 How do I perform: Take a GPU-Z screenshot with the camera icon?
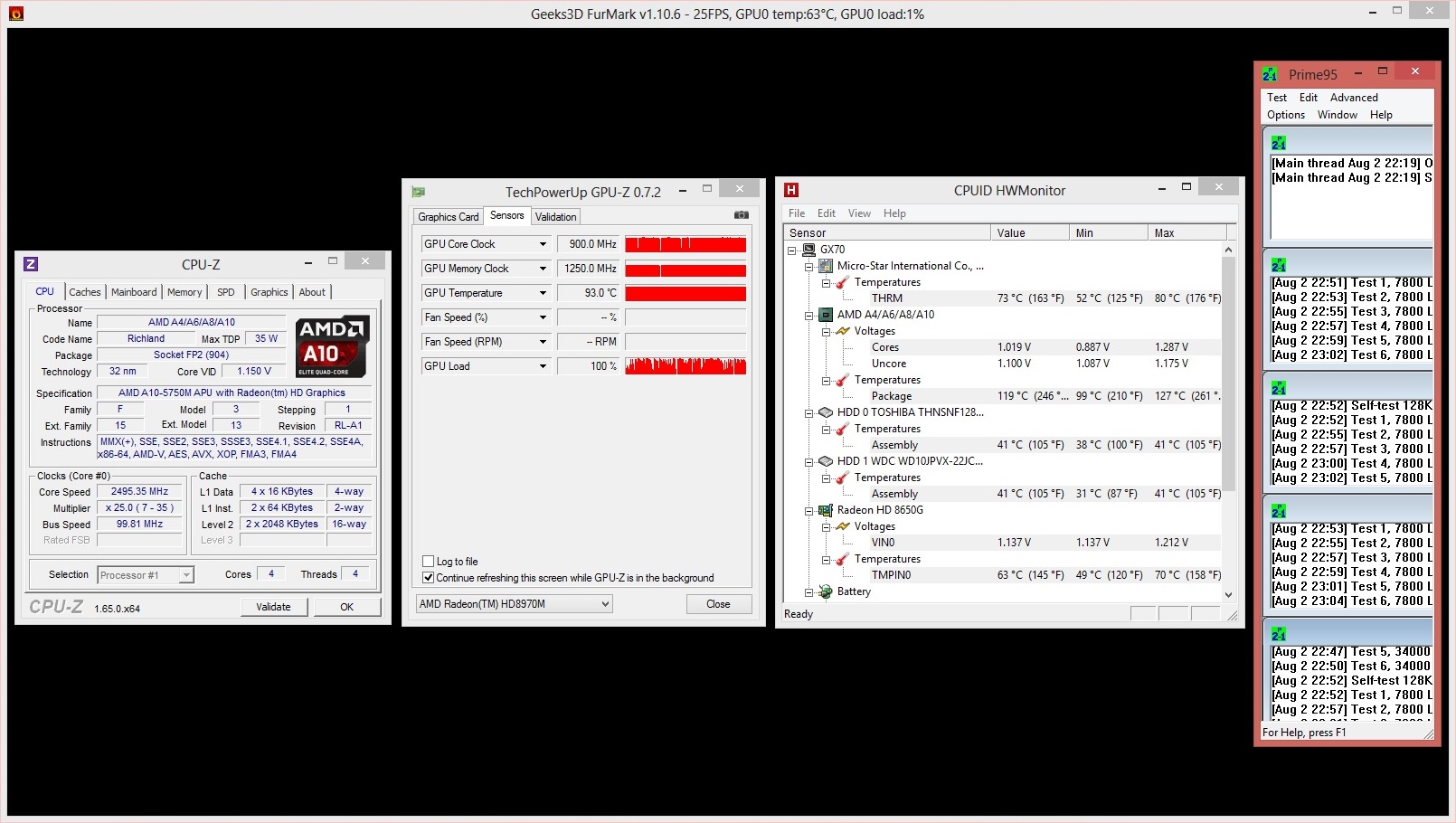point(742,215)
